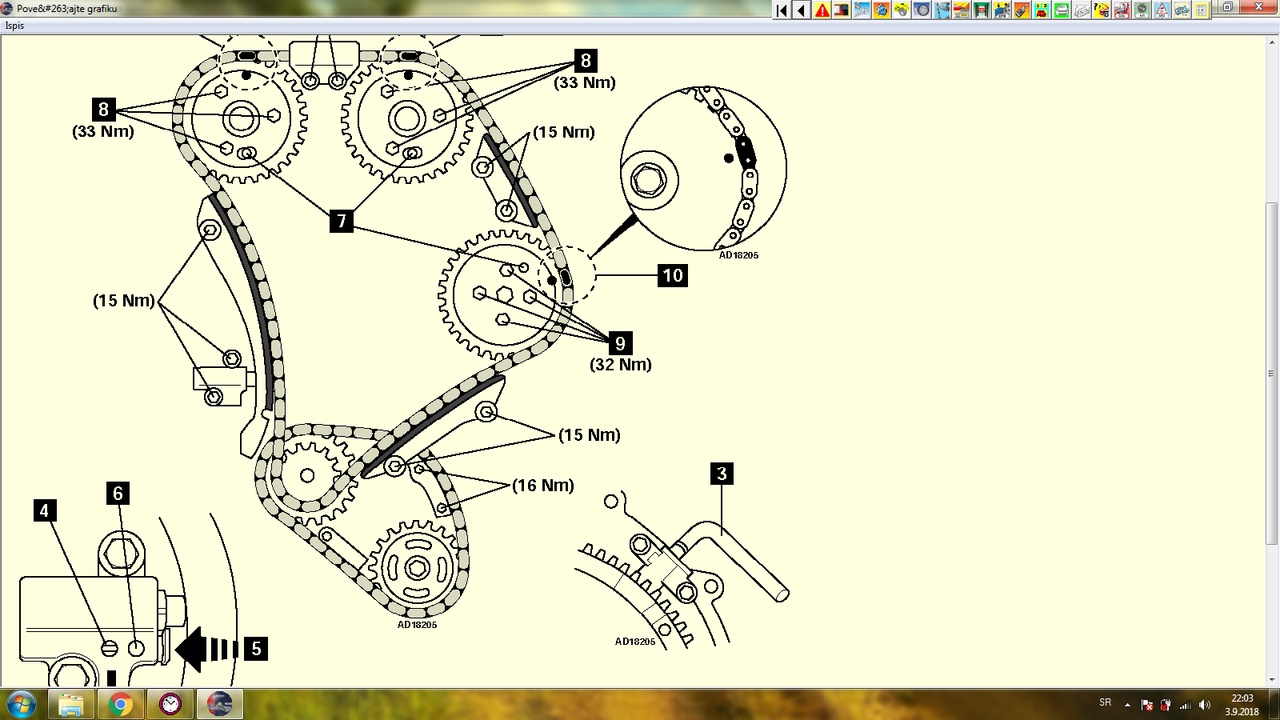
Task: Click callout number 5 beside the arrow
Action: (256, 648)
